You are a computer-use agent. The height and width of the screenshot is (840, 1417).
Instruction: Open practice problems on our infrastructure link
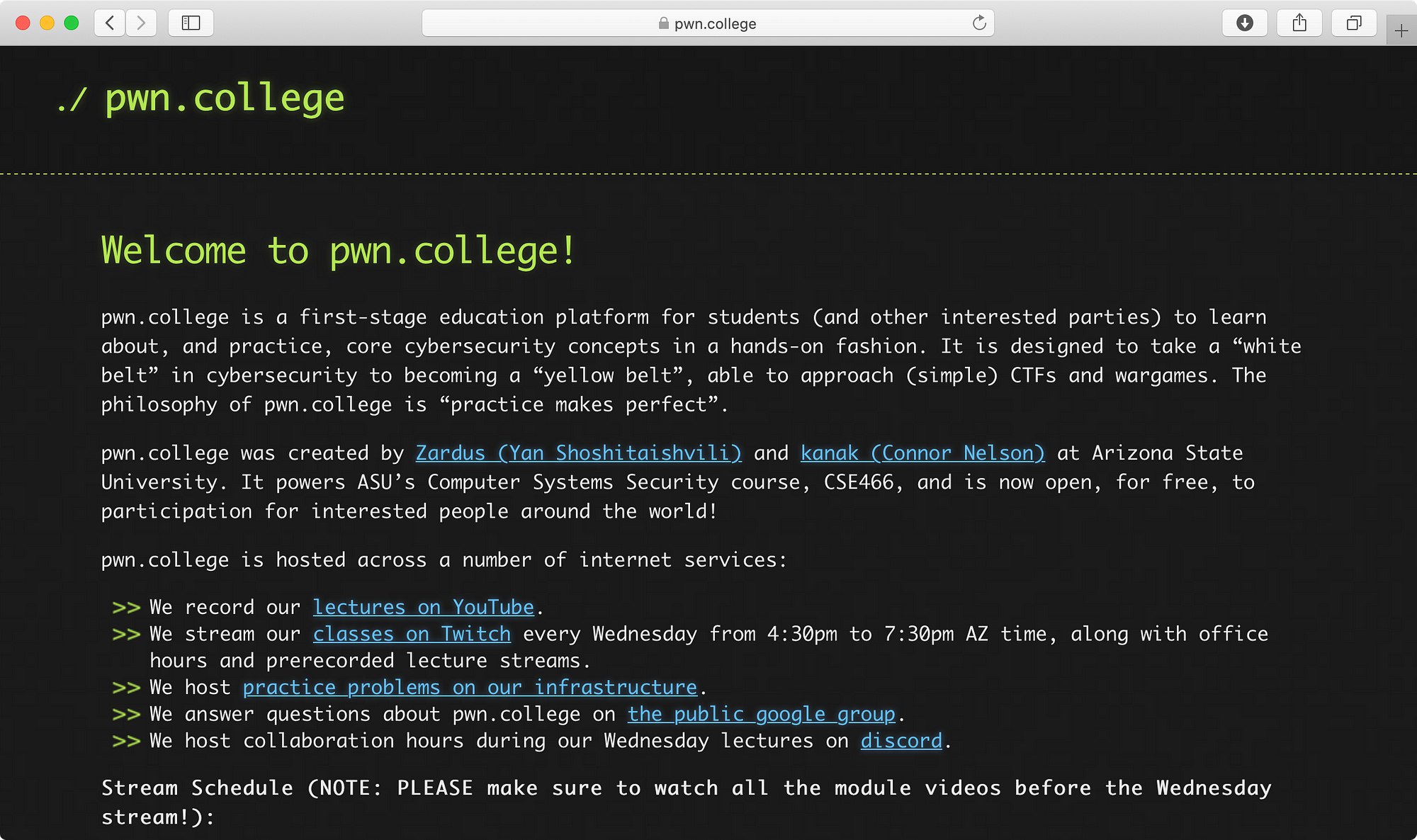470,687
